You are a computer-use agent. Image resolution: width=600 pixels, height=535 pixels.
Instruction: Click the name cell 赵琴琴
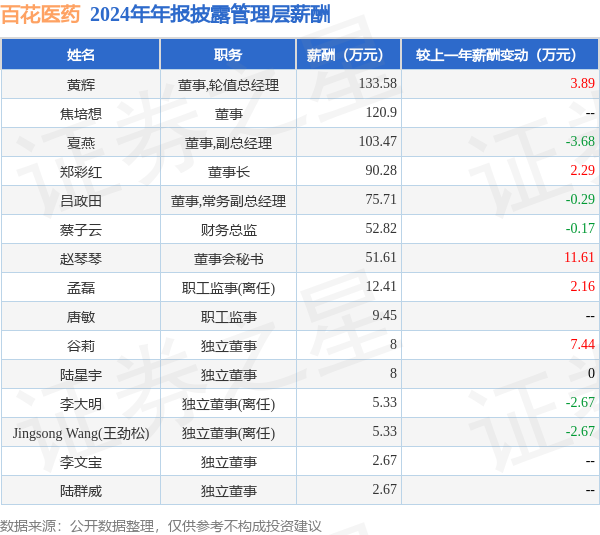click(81, 259)
